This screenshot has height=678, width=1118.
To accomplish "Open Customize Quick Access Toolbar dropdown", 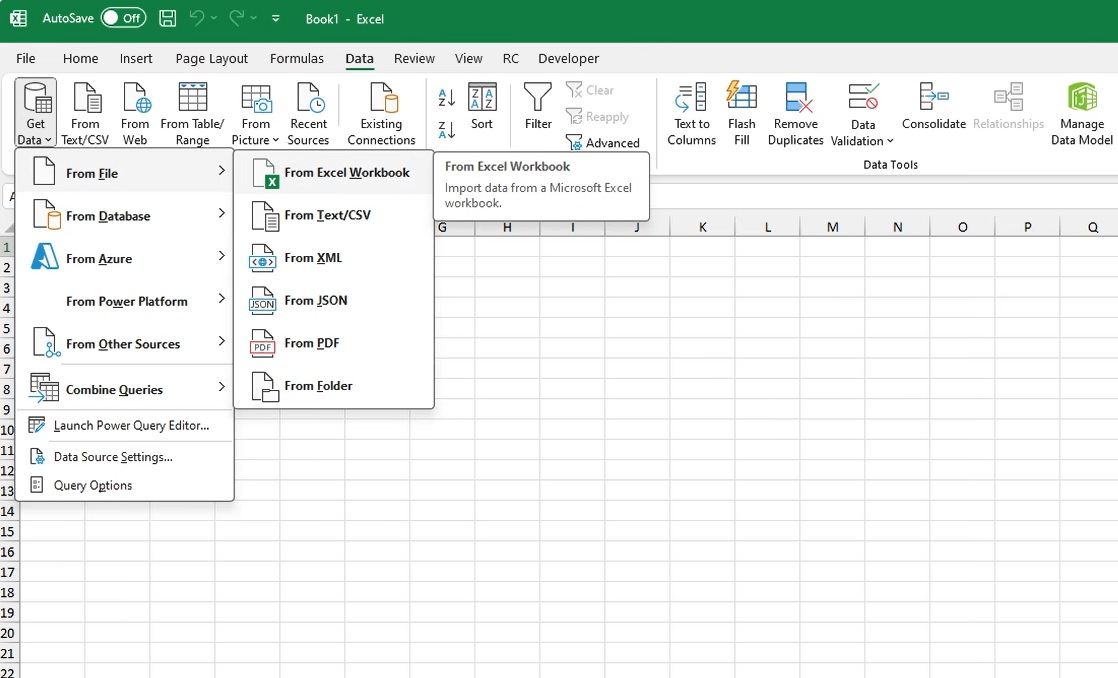I will (x=276, y=19).
